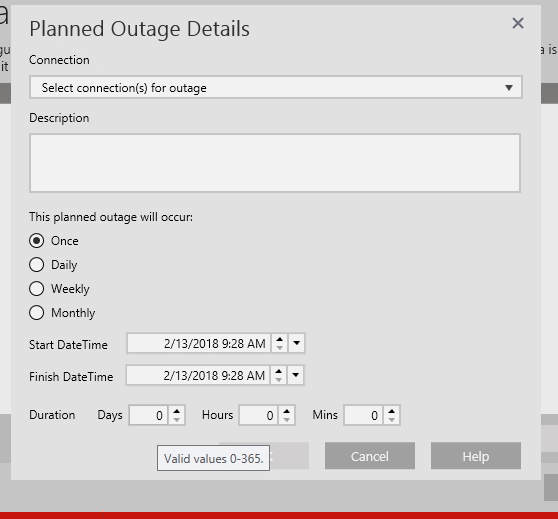
Task: Increment the Duration Mins value
Action: (x=391, y=411)
